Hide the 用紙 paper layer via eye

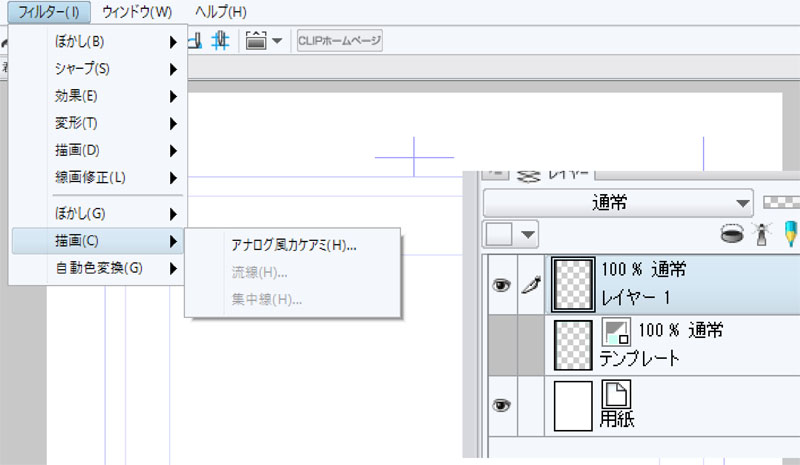tap(501, 405)
